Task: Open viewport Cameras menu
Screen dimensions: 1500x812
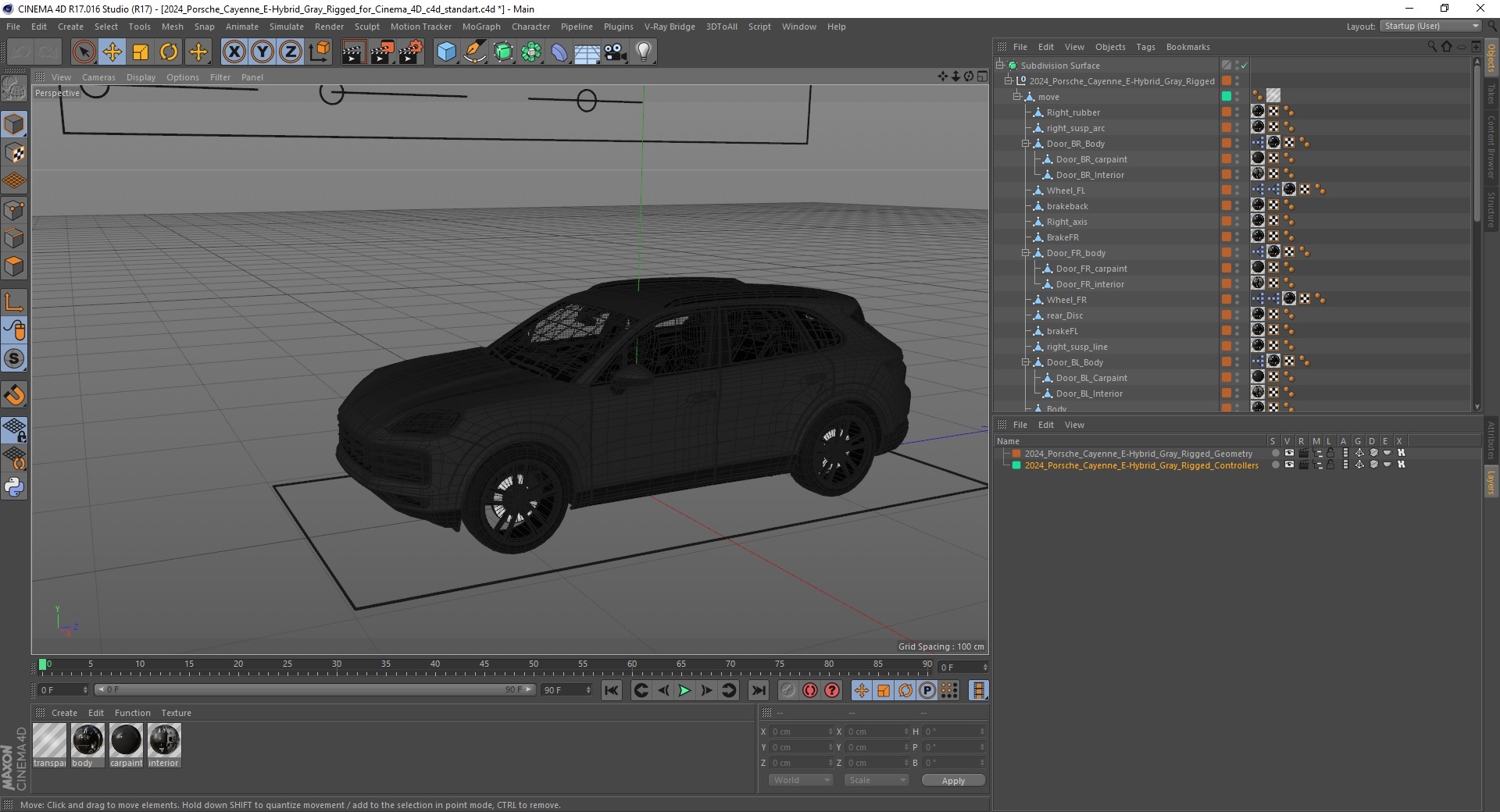Action: tap(98, 77)
